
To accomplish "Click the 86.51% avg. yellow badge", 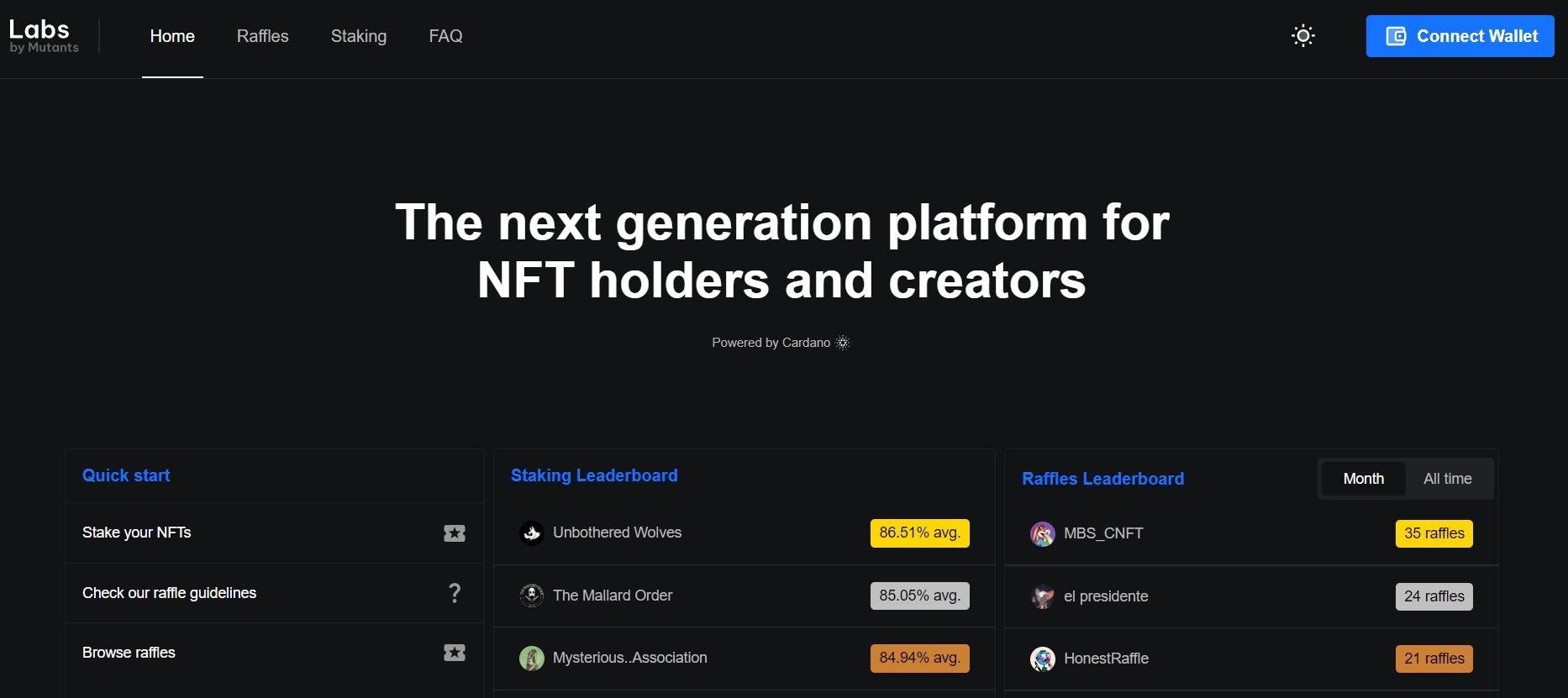I will [x=919, y=533].
